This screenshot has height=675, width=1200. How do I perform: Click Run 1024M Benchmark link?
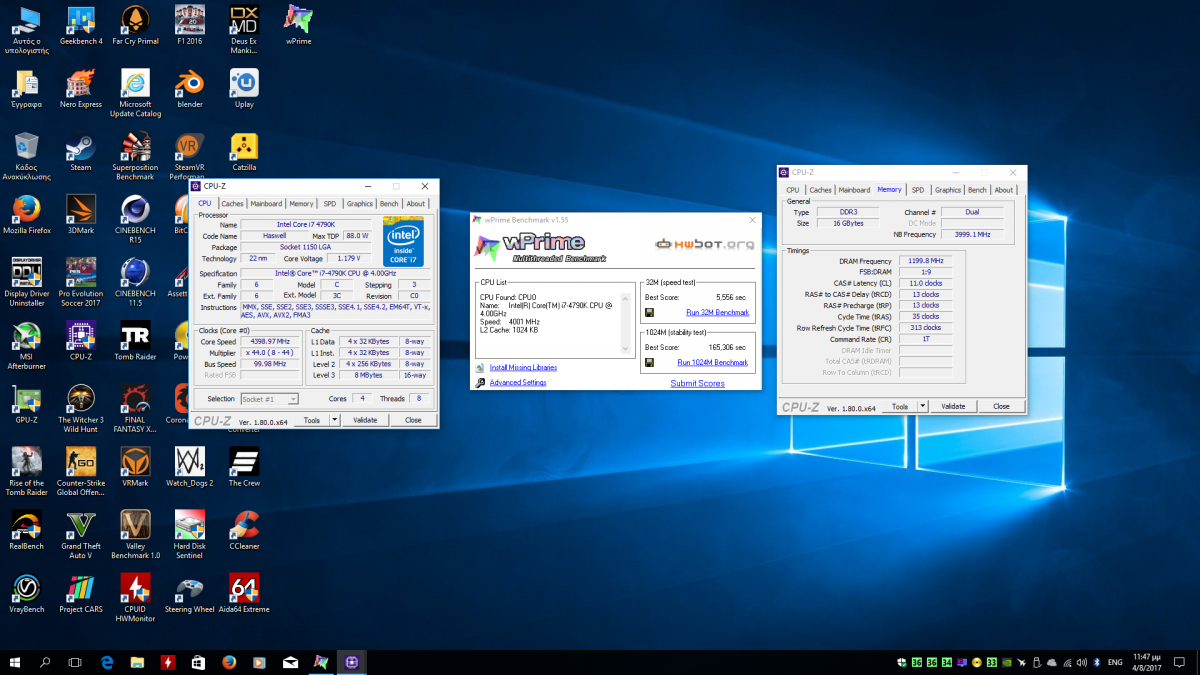click(712, 362)
